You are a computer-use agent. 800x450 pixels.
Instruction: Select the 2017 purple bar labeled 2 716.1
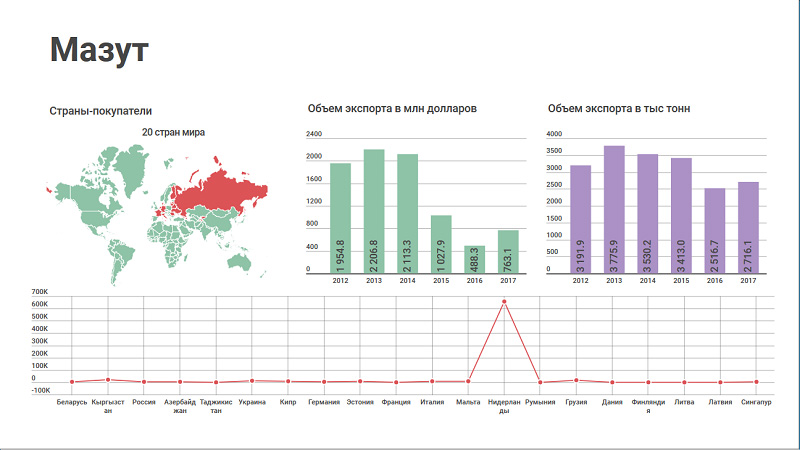tap(748, 228)
